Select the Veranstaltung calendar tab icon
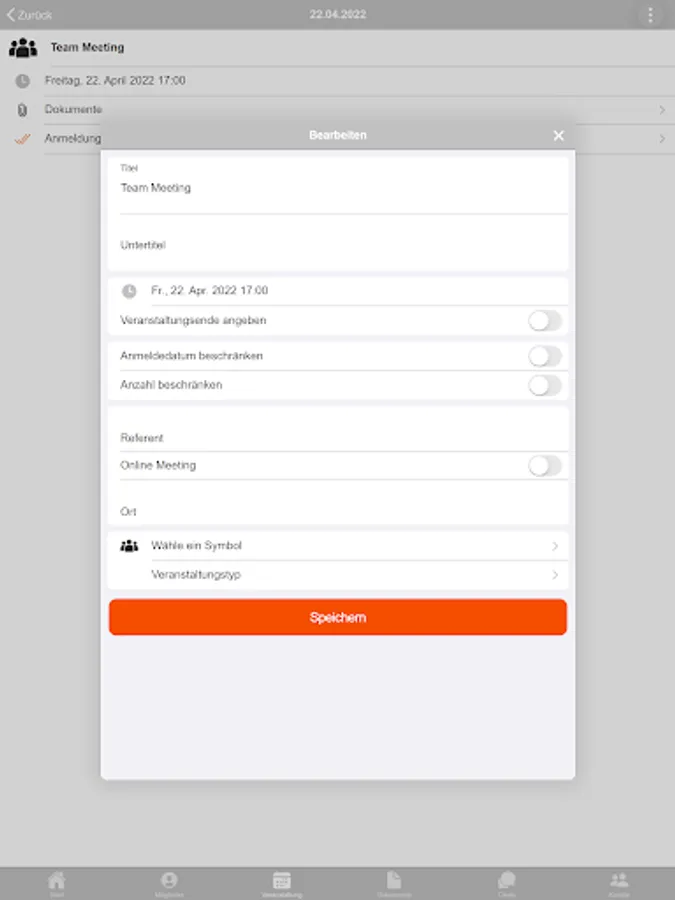The height and width of the screenshot is (900, 675). click(281, 883)
